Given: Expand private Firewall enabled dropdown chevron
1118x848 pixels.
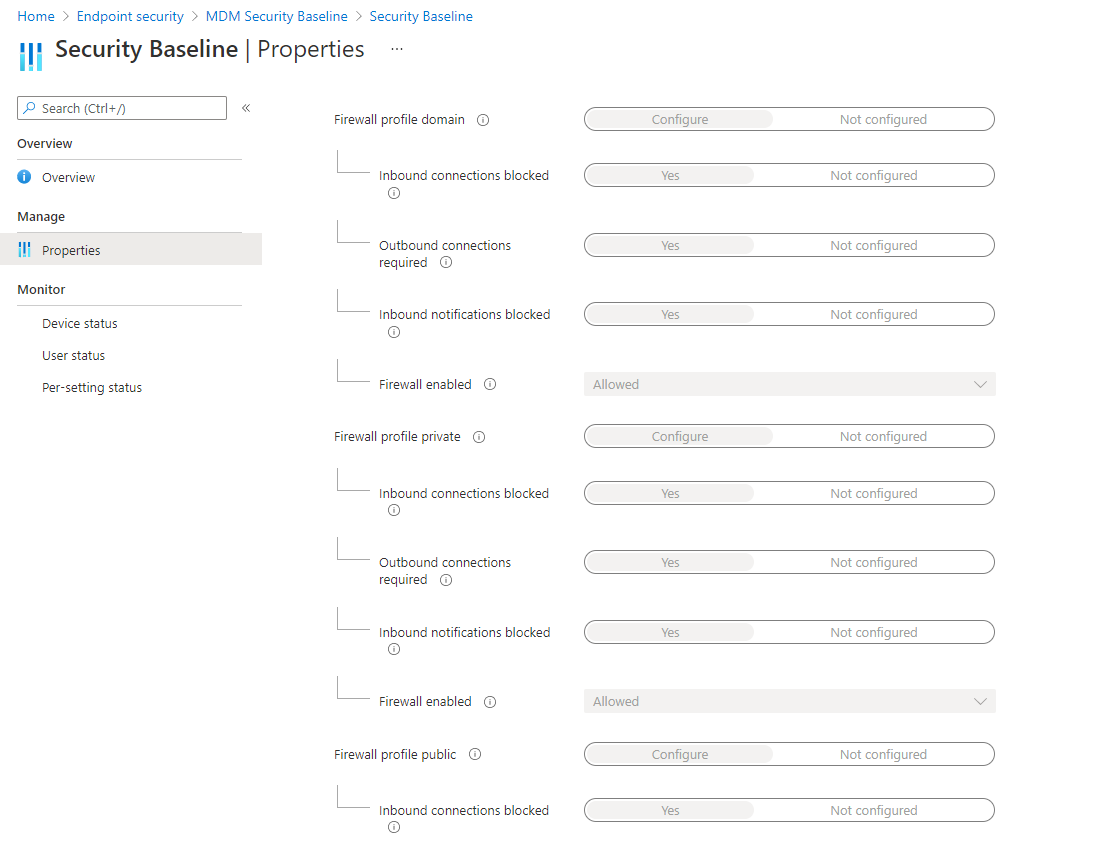Looking at the screenshot, I should click(x=980, y=702).
